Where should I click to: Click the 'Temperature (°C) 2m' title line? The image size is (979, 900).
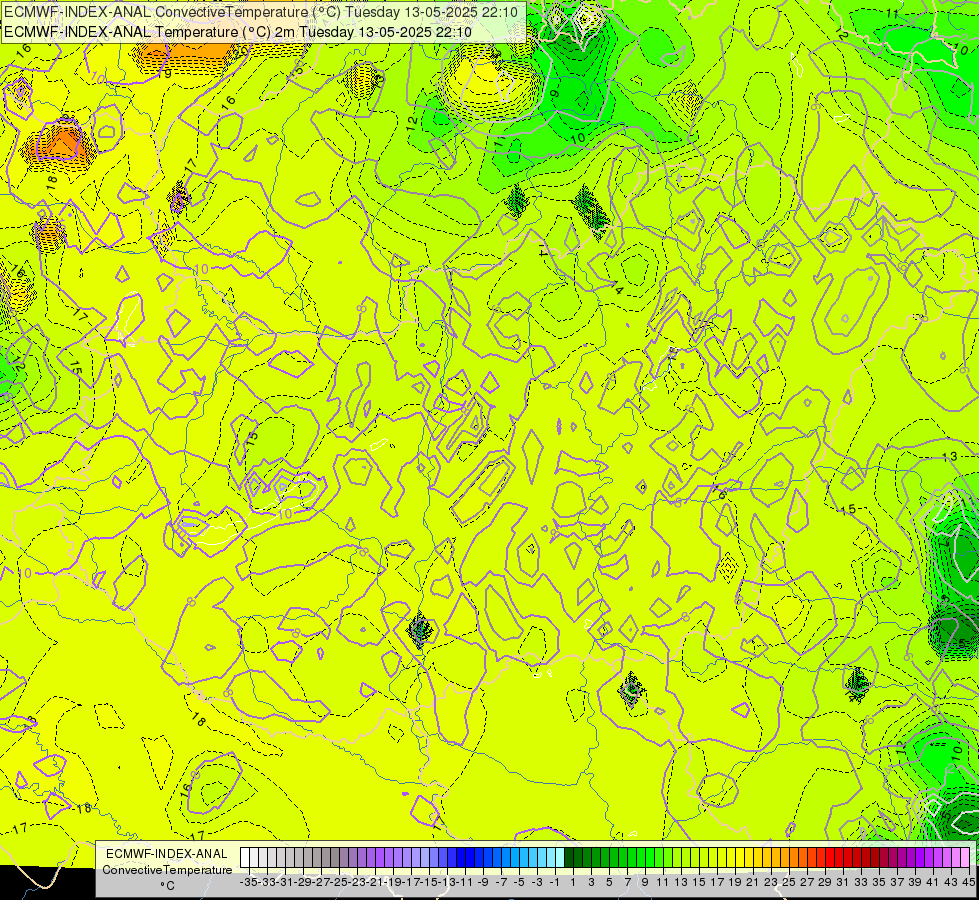tap(238, 32)
